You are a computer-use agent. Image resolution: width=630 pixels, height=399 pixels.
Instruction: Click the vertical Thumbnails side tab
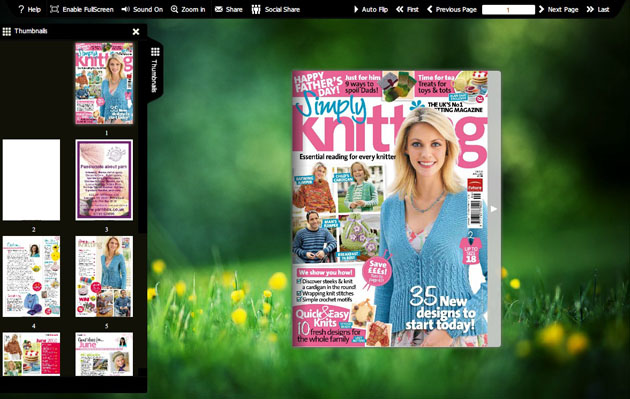click(155, 71)
